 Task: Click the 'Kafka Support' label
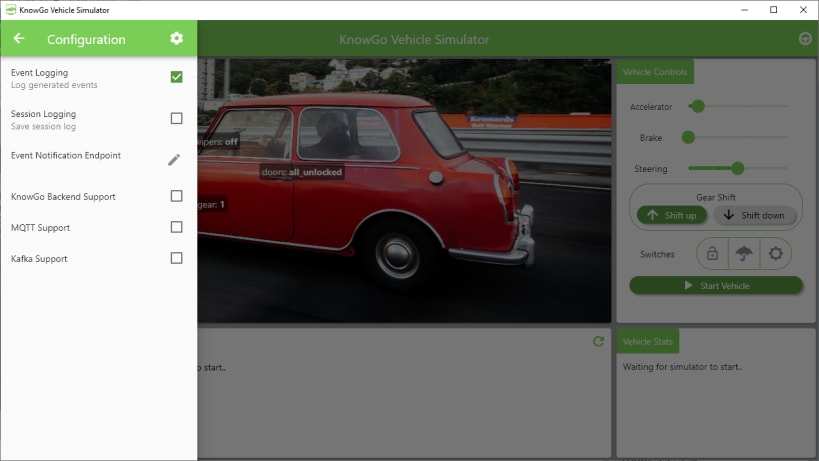coord(39,258)
